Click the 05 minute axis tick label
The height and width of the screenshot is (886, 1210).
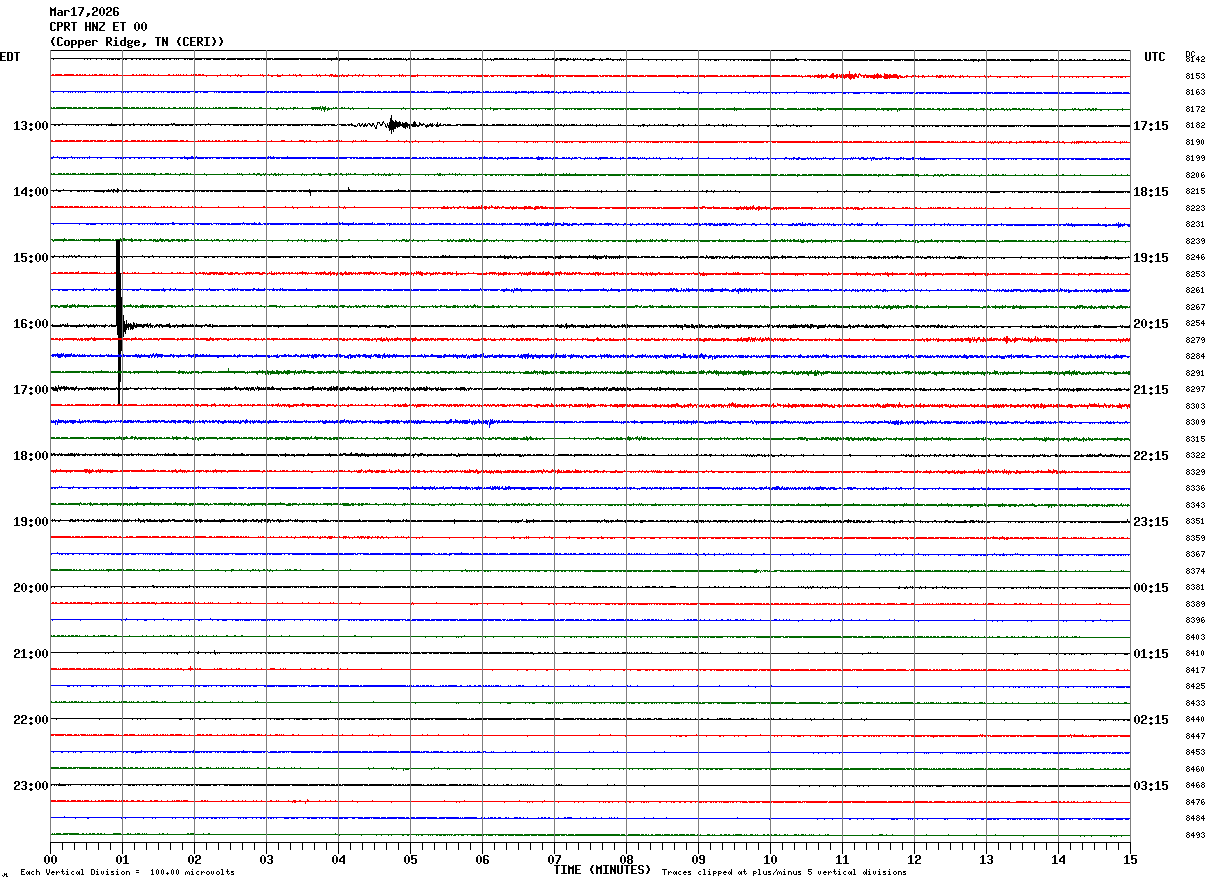pos(410,859)
